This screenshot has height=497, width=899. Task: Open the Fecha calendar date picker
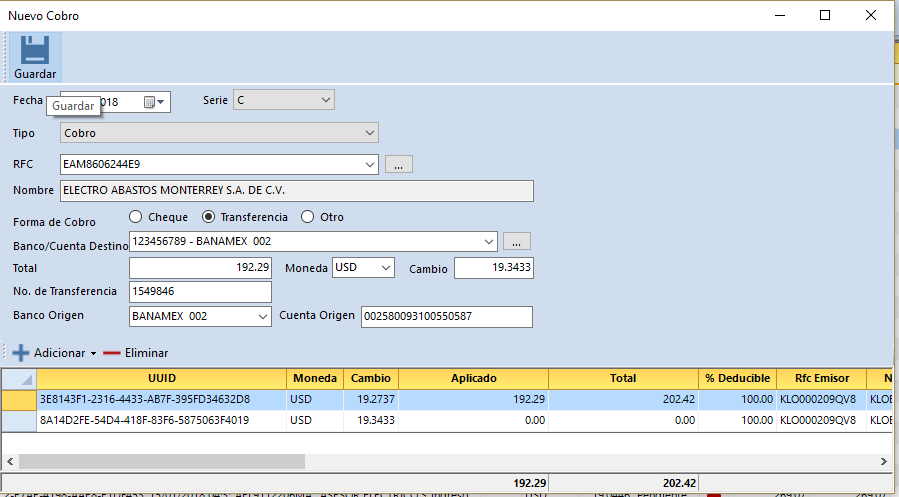pos(150,102)
